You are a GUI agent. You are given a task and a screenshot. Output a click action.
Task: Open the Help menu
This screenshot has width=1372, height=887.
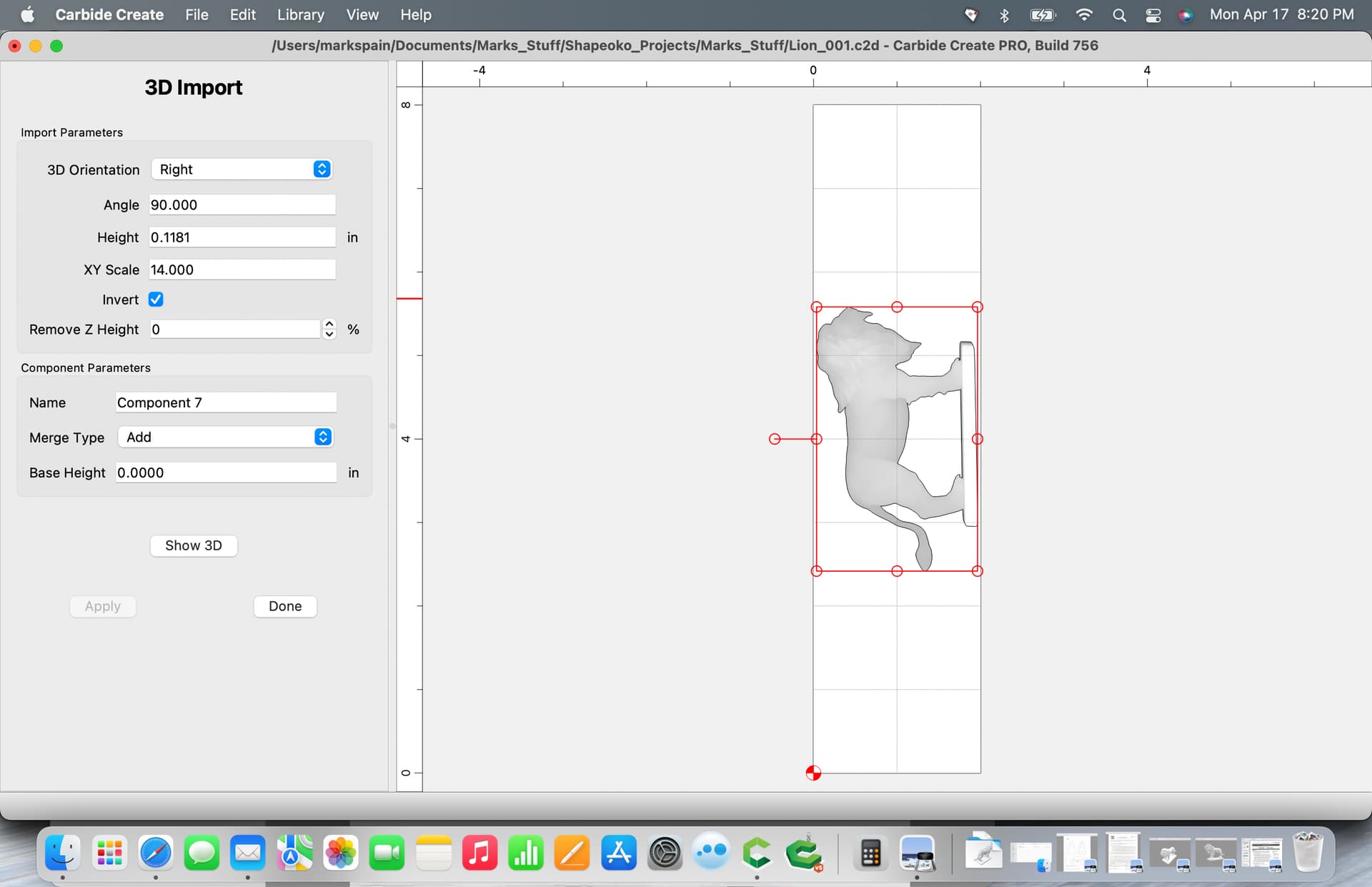point(416,14)
